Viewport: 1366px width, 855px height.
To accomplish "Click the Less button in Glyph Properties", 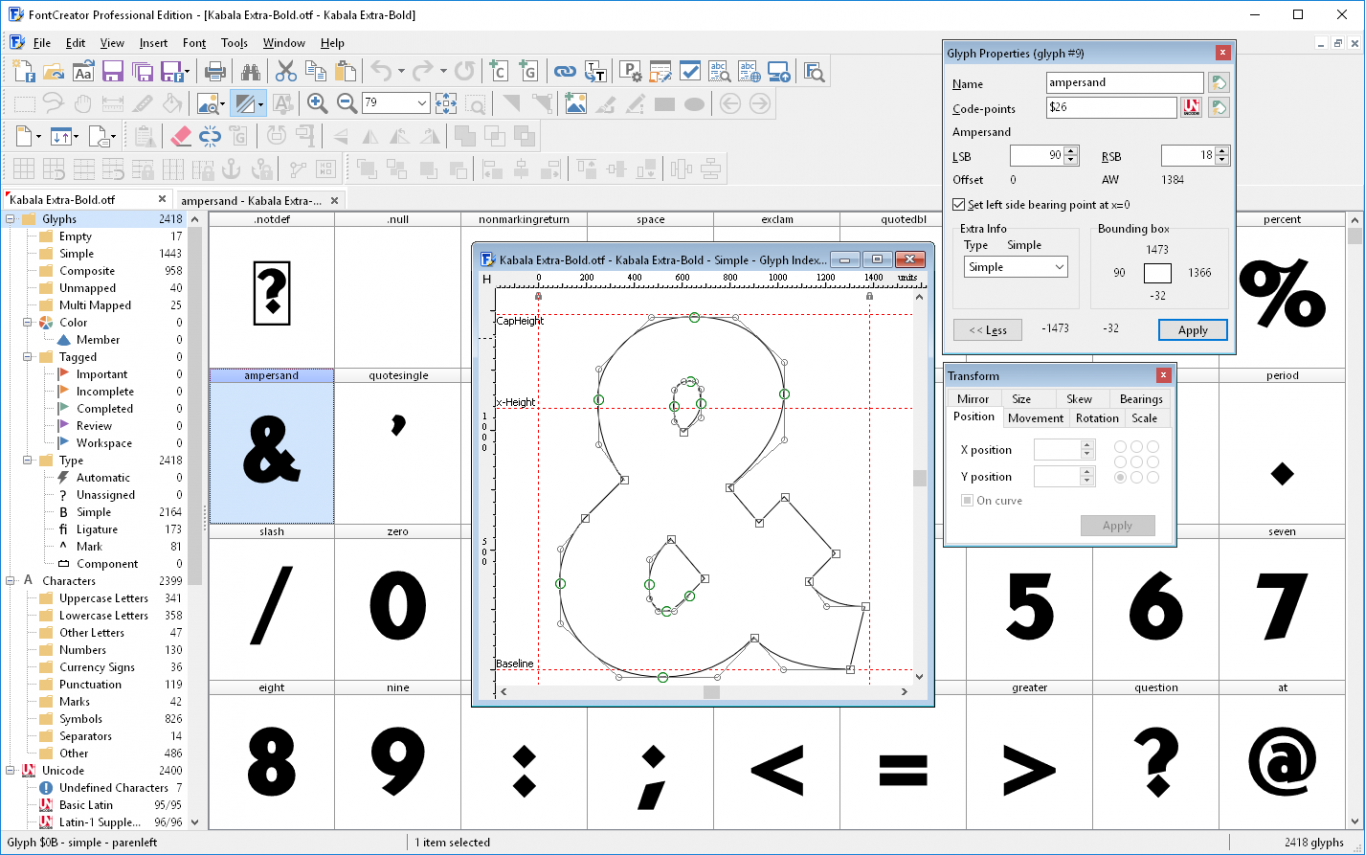I will (987, 330).
